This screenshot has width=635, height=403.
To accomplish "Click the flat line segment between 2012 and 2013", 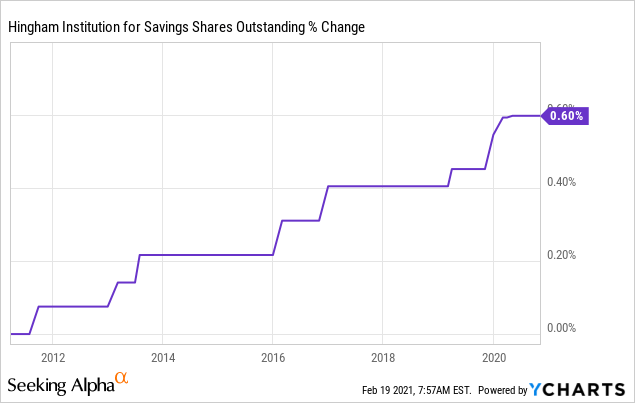I will (x=75, y=306).
